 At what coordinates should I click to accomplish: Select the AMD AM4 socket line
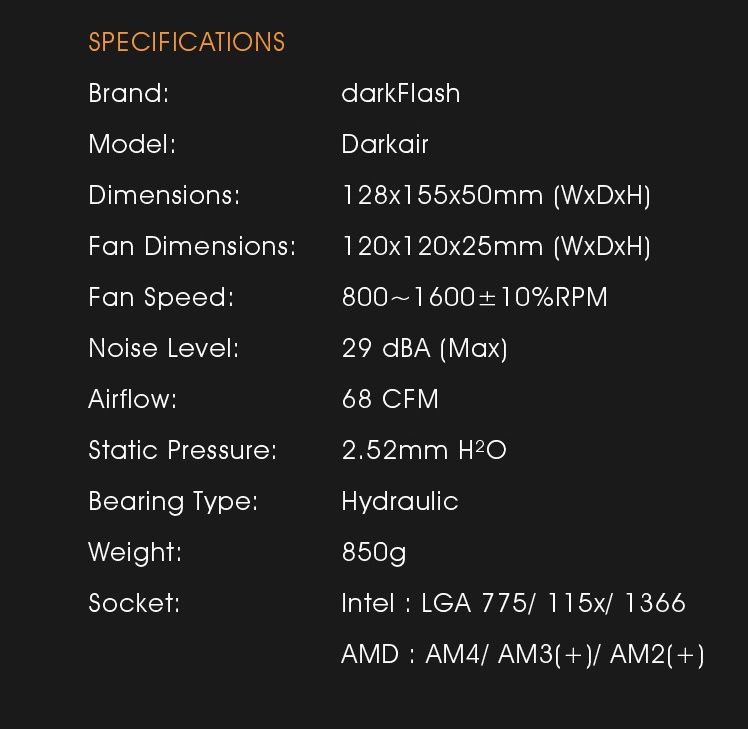coord(522,655)
